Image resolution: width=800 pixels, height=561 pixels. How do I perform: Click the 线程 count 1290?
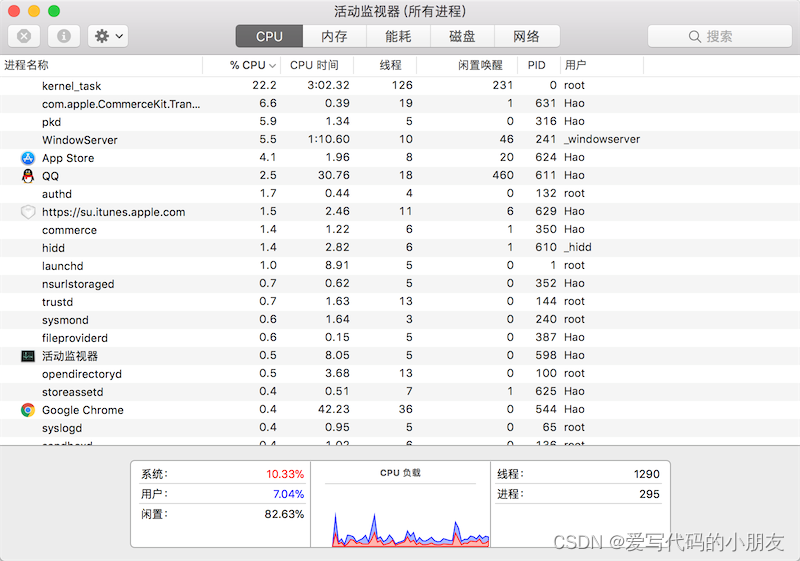pos(646,474)
